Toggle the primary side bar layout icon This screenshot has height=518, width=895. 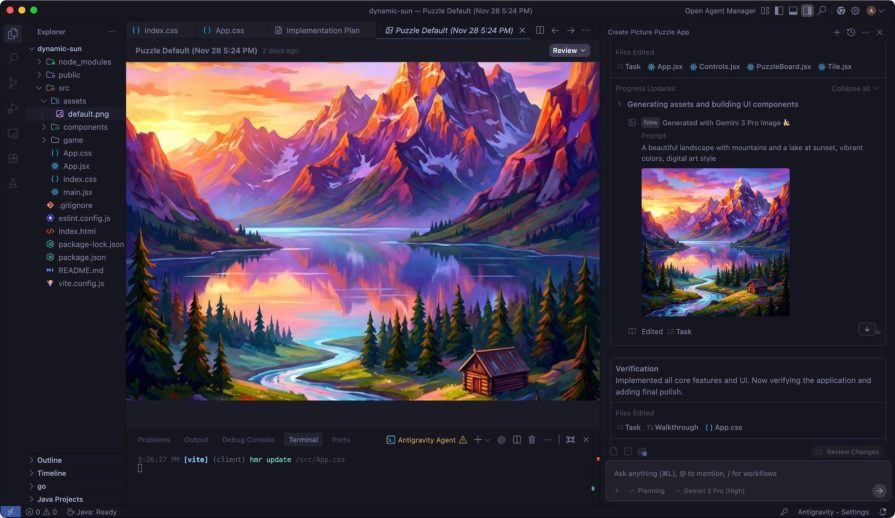(x=777, y=10)
